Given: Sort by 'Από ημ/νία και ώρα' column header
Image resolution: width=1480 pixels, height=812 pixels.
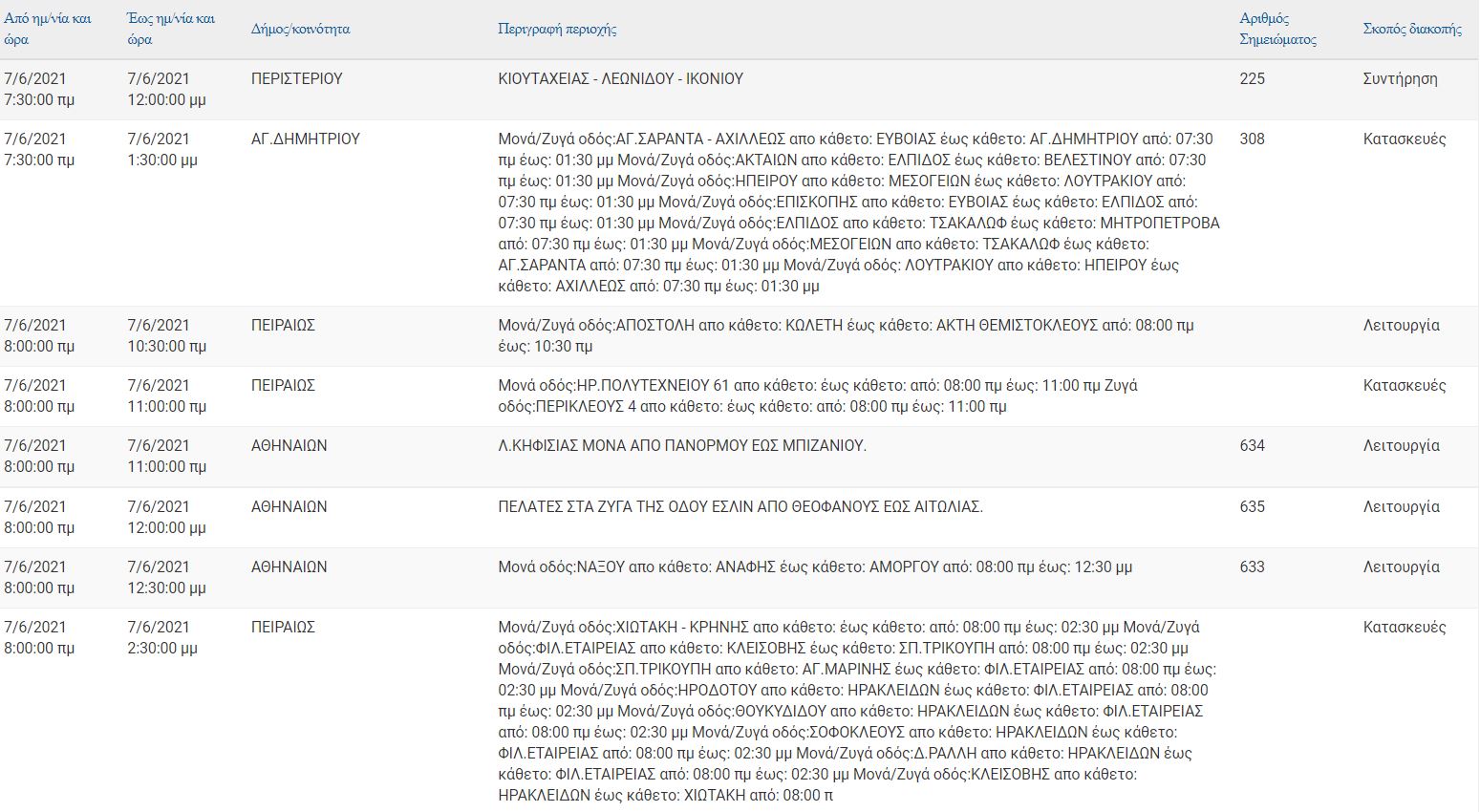Looking at the screenshot, I should click(48, 29).
